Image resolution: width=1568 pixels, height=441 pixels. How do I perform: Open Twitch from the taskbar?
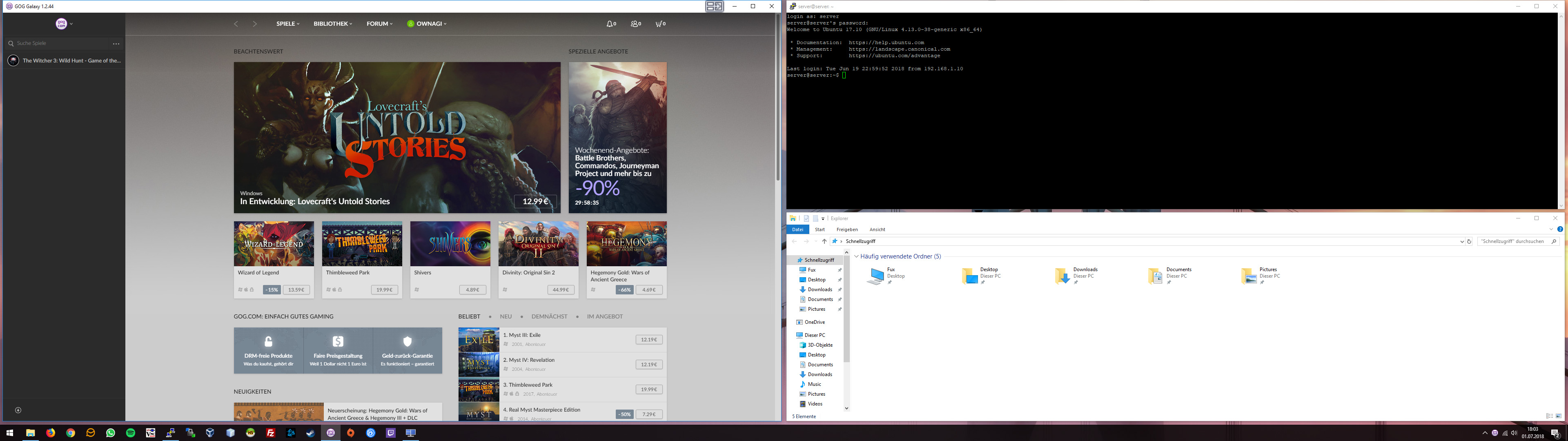391,433
